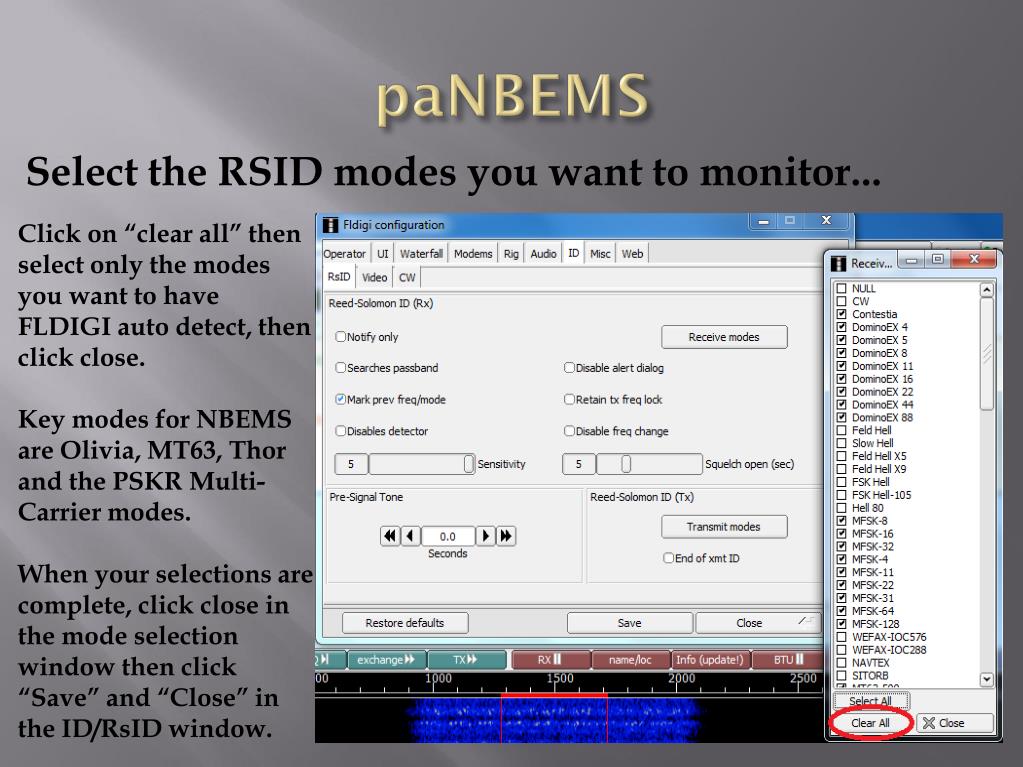
Task: Click Select All in receive modes
Action: click(871, 701)
